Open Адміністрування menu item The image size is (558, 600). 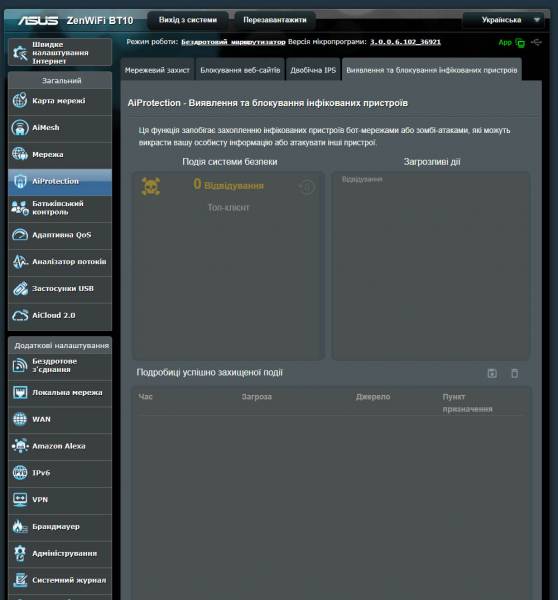pyautogui.click(x=60, y=553)
